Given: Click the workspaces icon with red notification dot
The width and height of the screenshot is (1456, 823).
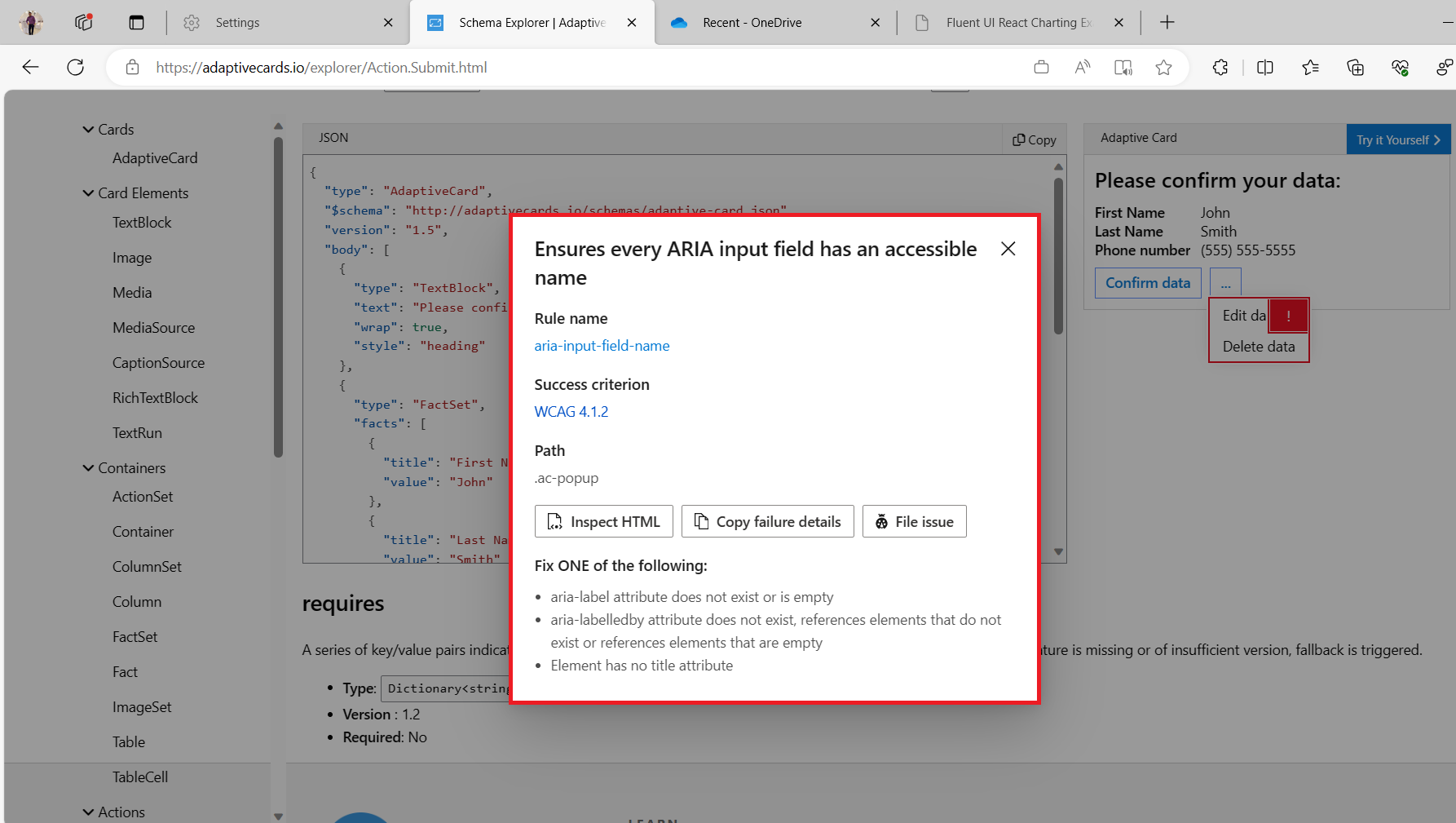Looking at the screenshot, I should click(x=82, y=22).
